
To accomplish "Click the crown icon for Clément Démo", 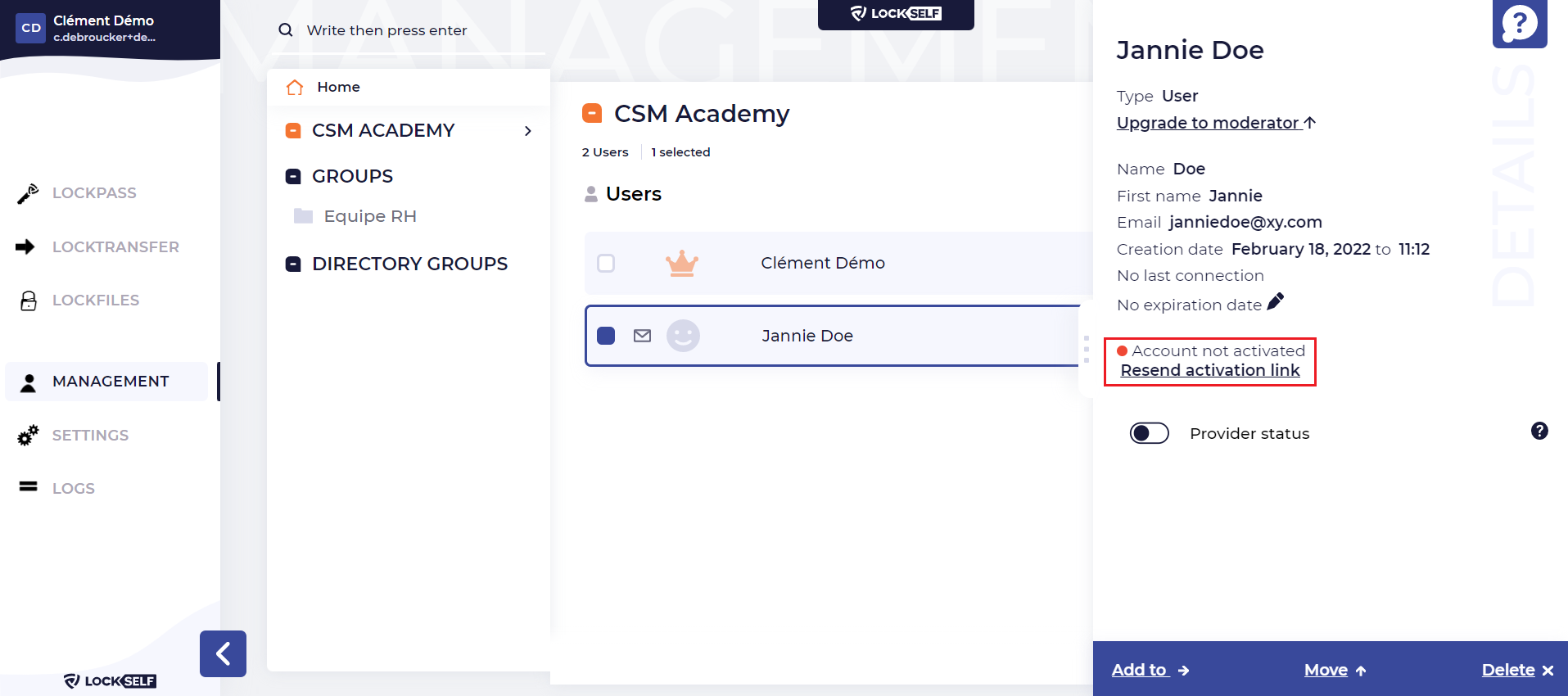I will tap(682, 264).
